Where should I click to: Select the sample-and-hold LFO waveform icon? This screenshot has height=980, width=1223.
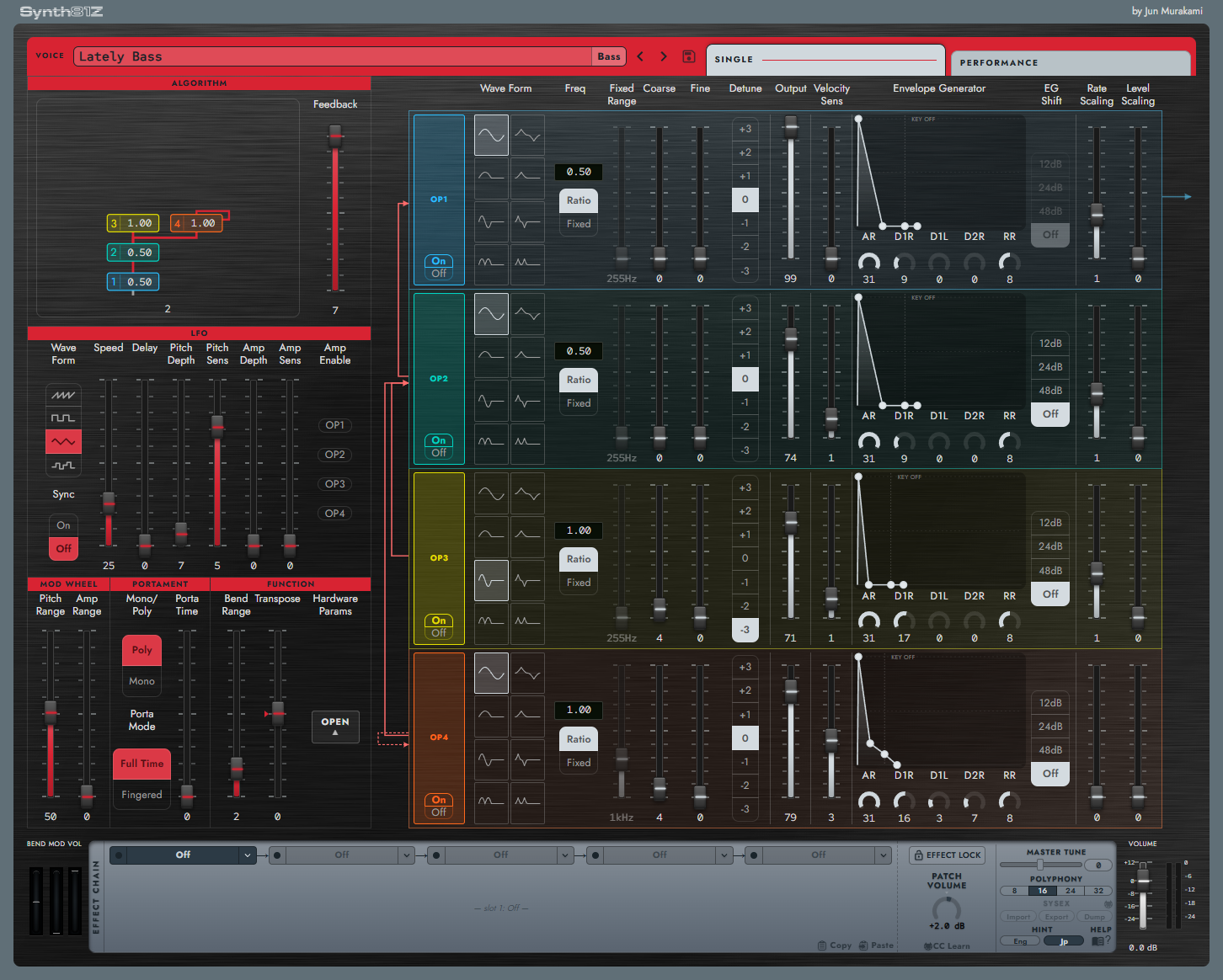63,465
